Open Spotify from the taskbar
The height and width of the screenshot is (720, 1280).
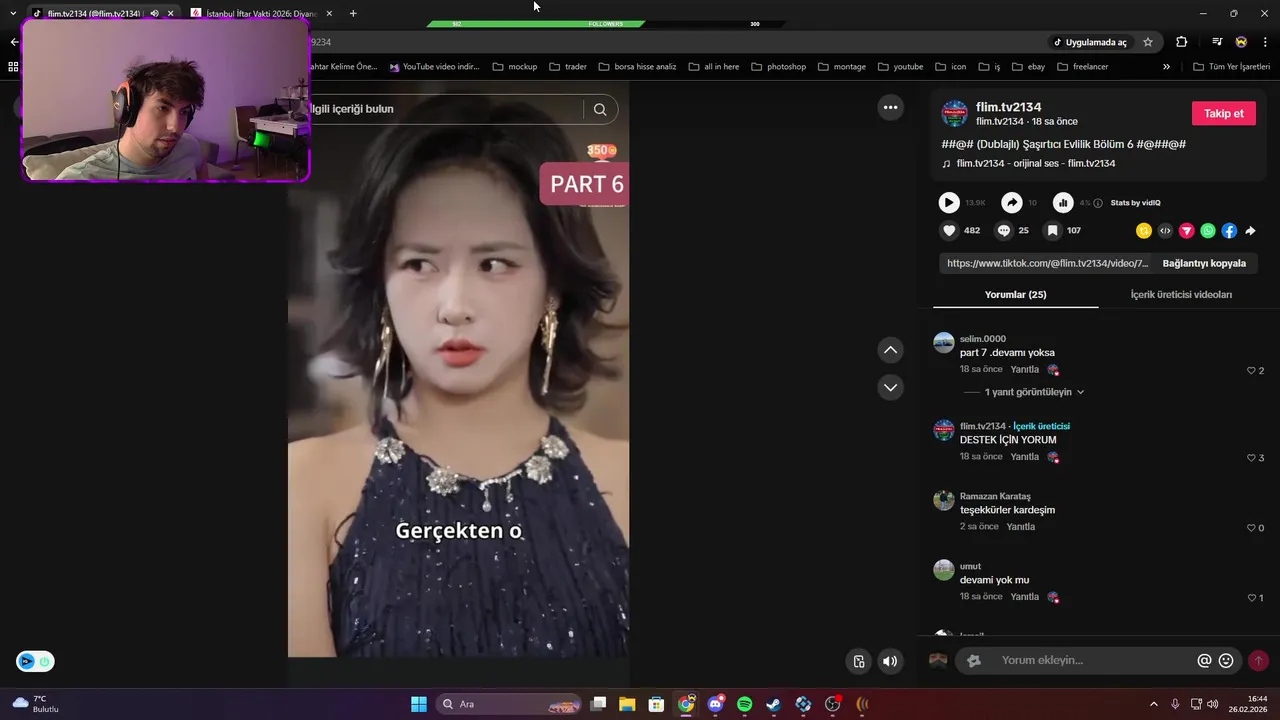(744, 704)
